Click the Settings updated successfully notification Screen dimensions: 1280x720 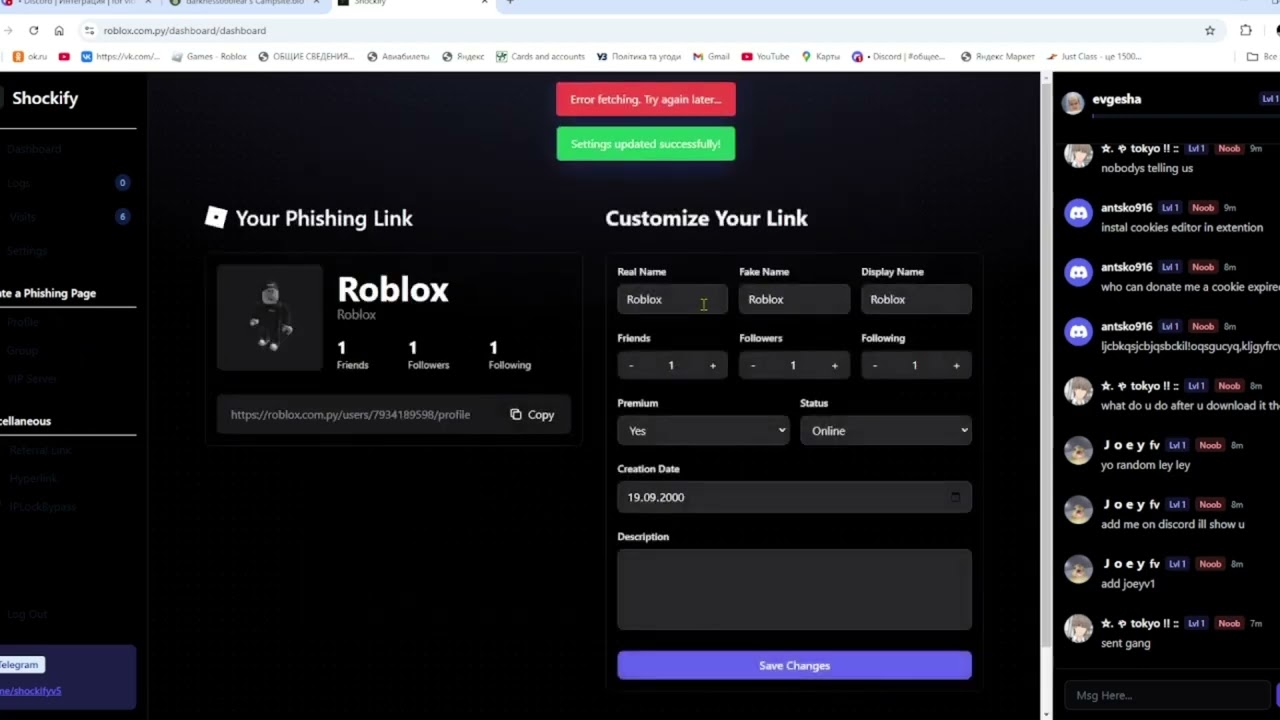point(646,144)
